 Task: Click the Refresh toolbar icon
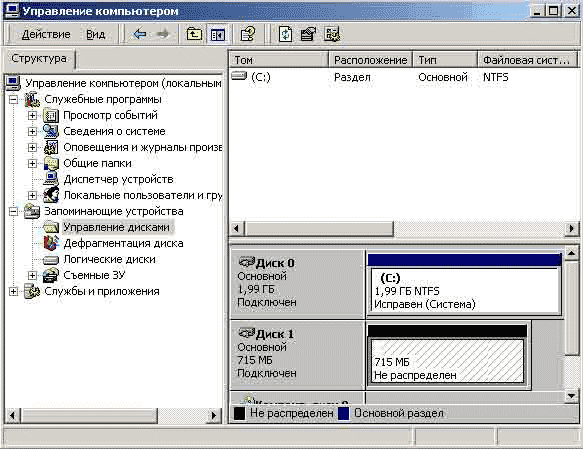click(285, 35)
